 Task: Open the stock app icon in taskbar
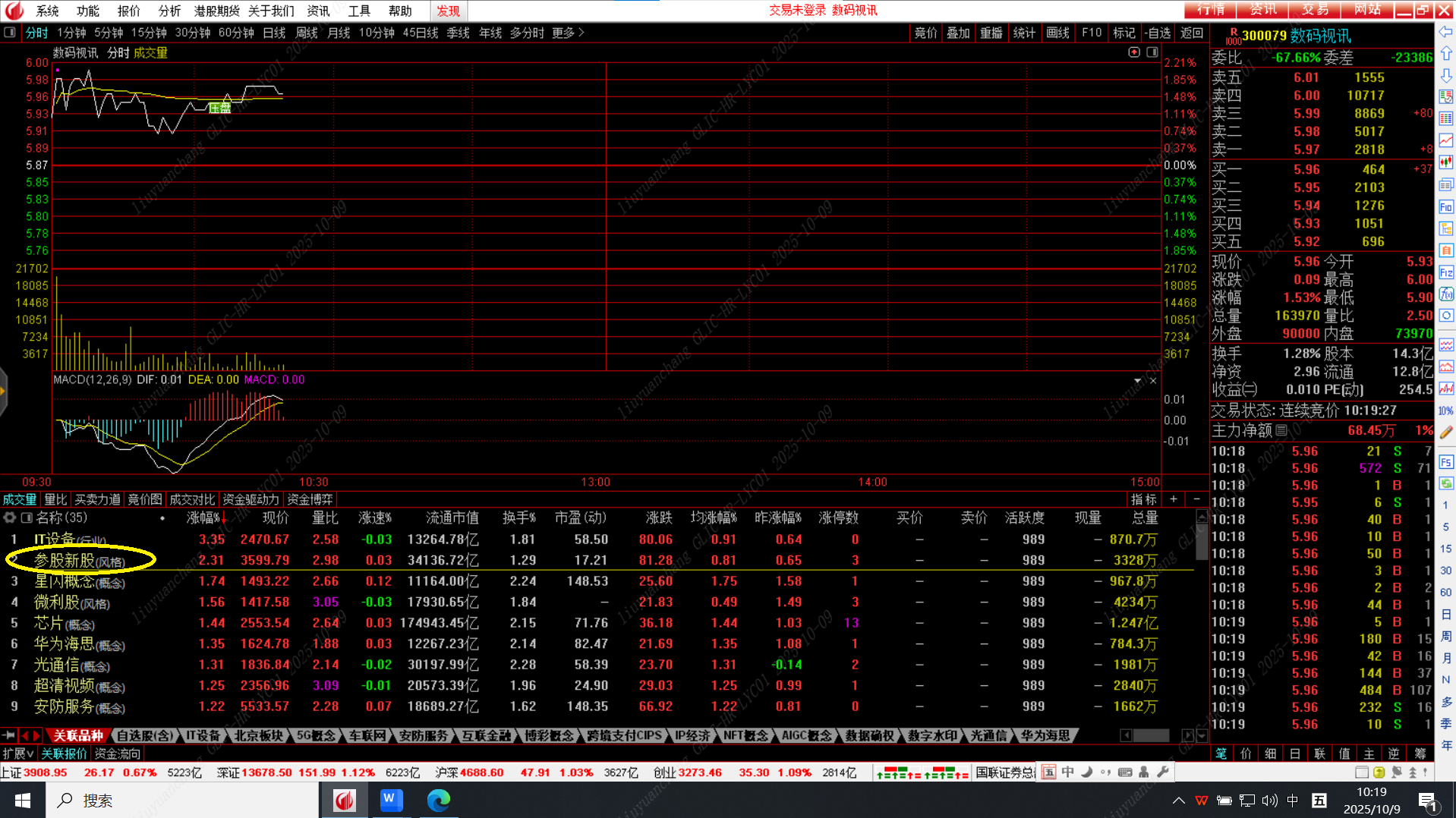[x=345, y=800]
